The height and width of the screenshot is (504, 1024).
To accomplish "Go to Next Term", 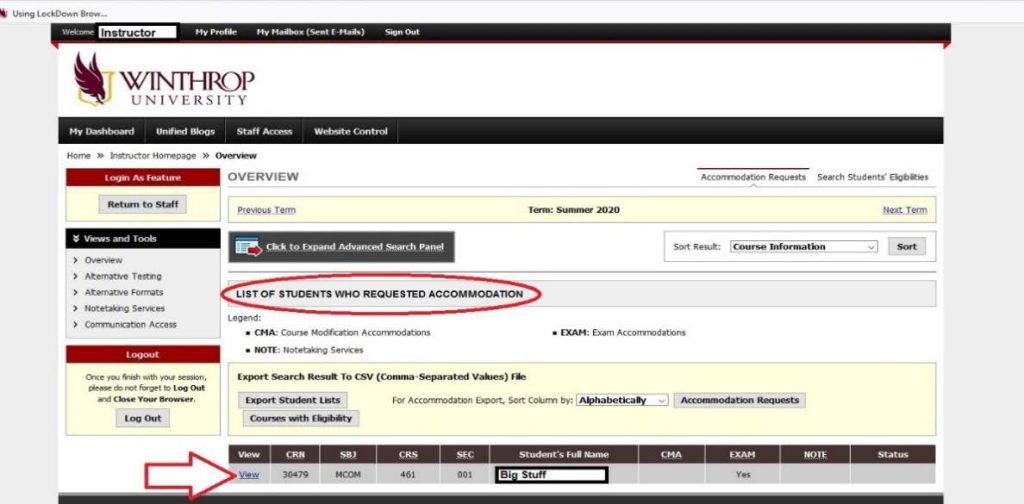I will [904, 210].
